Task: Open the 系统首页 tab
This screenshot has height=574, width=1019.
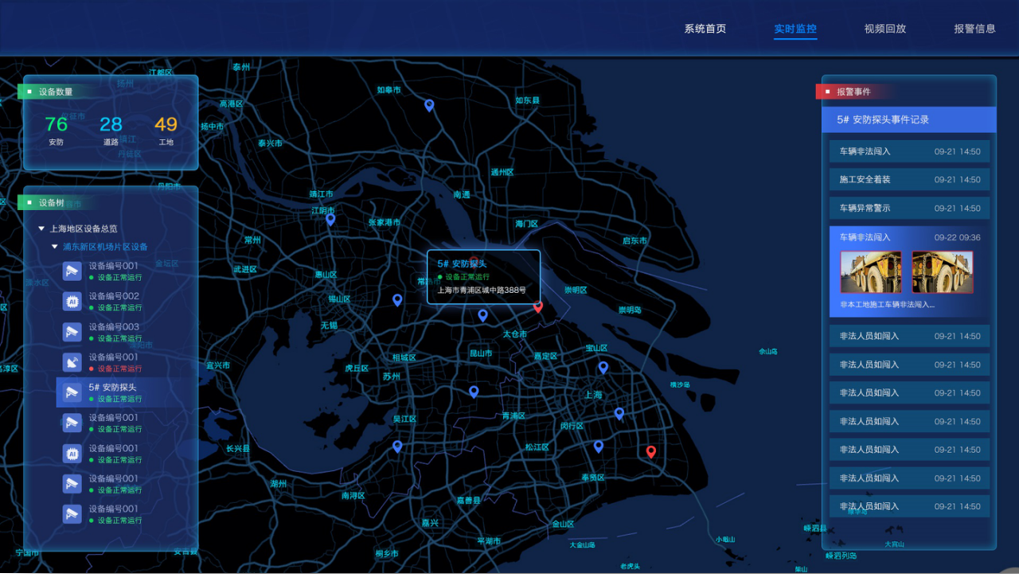Action: (705, 29)
